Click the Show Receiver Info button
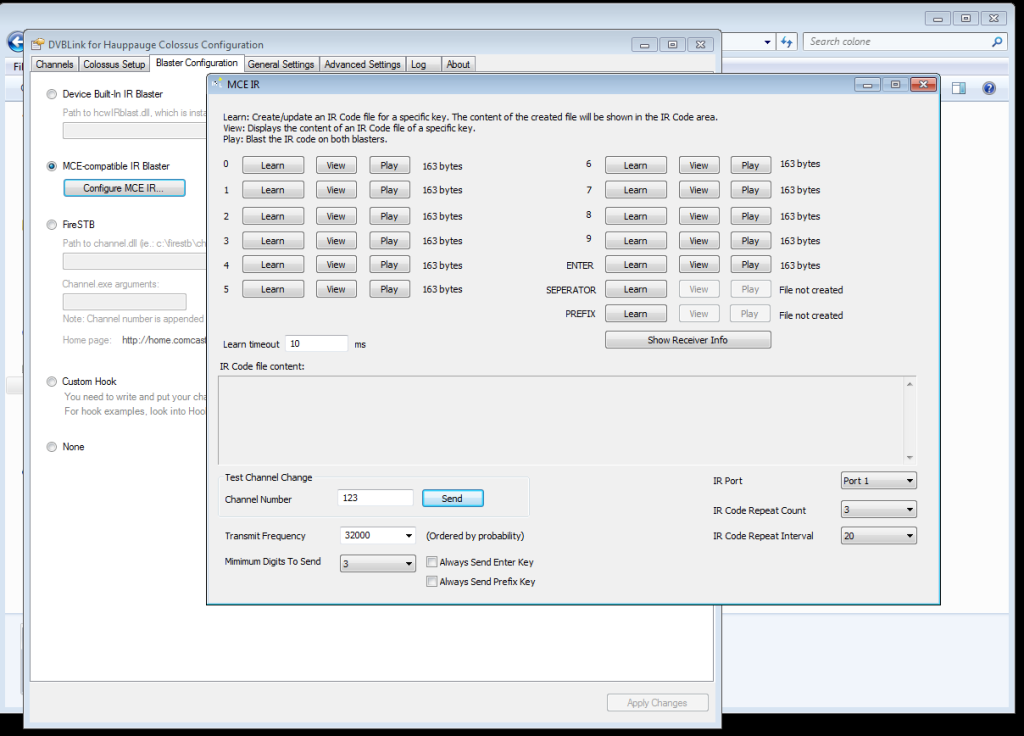Image resolution: width=1024 pixels, height=736 pixels. (688, 340)
